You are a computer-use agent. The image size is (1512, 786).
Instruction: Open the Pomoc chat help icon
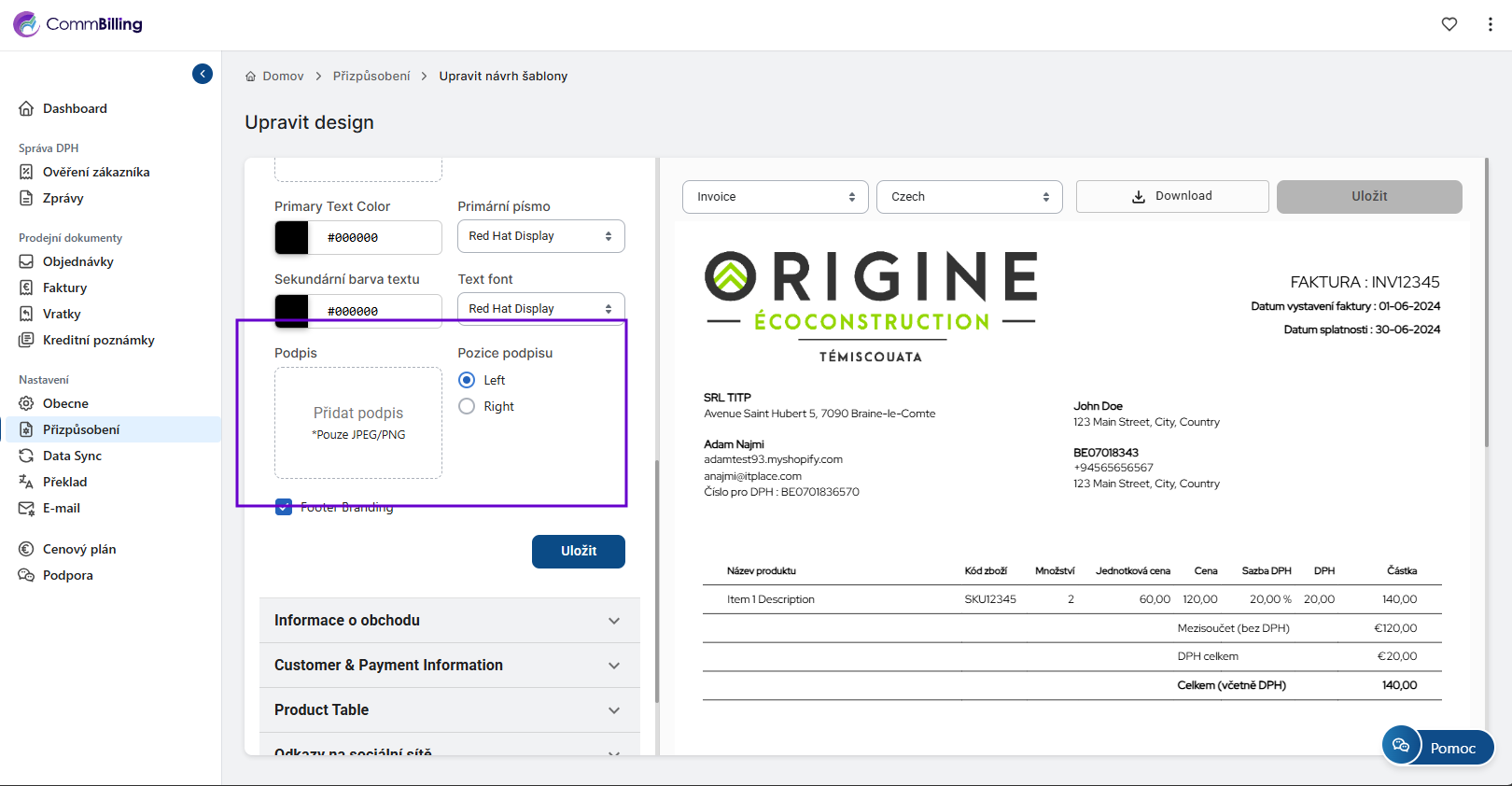tap(1401, 745)
